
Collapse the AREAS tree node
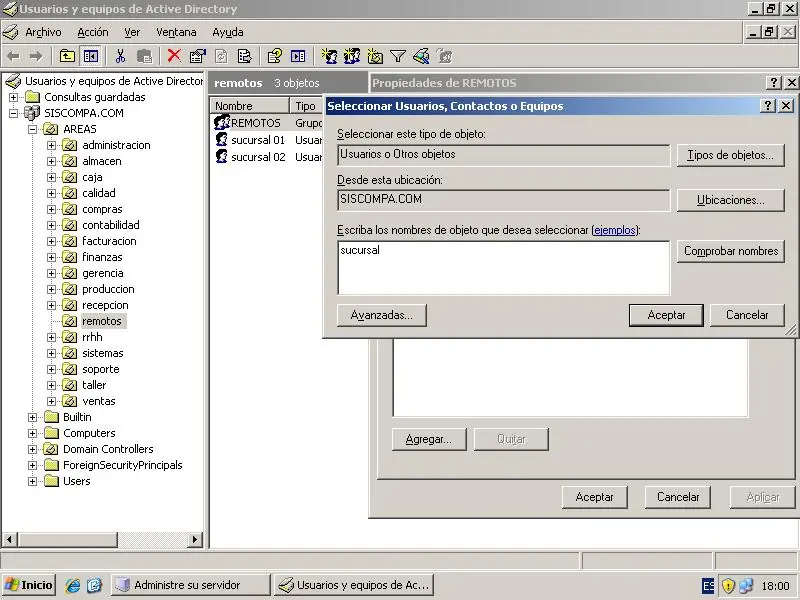[x=33, y=129]
